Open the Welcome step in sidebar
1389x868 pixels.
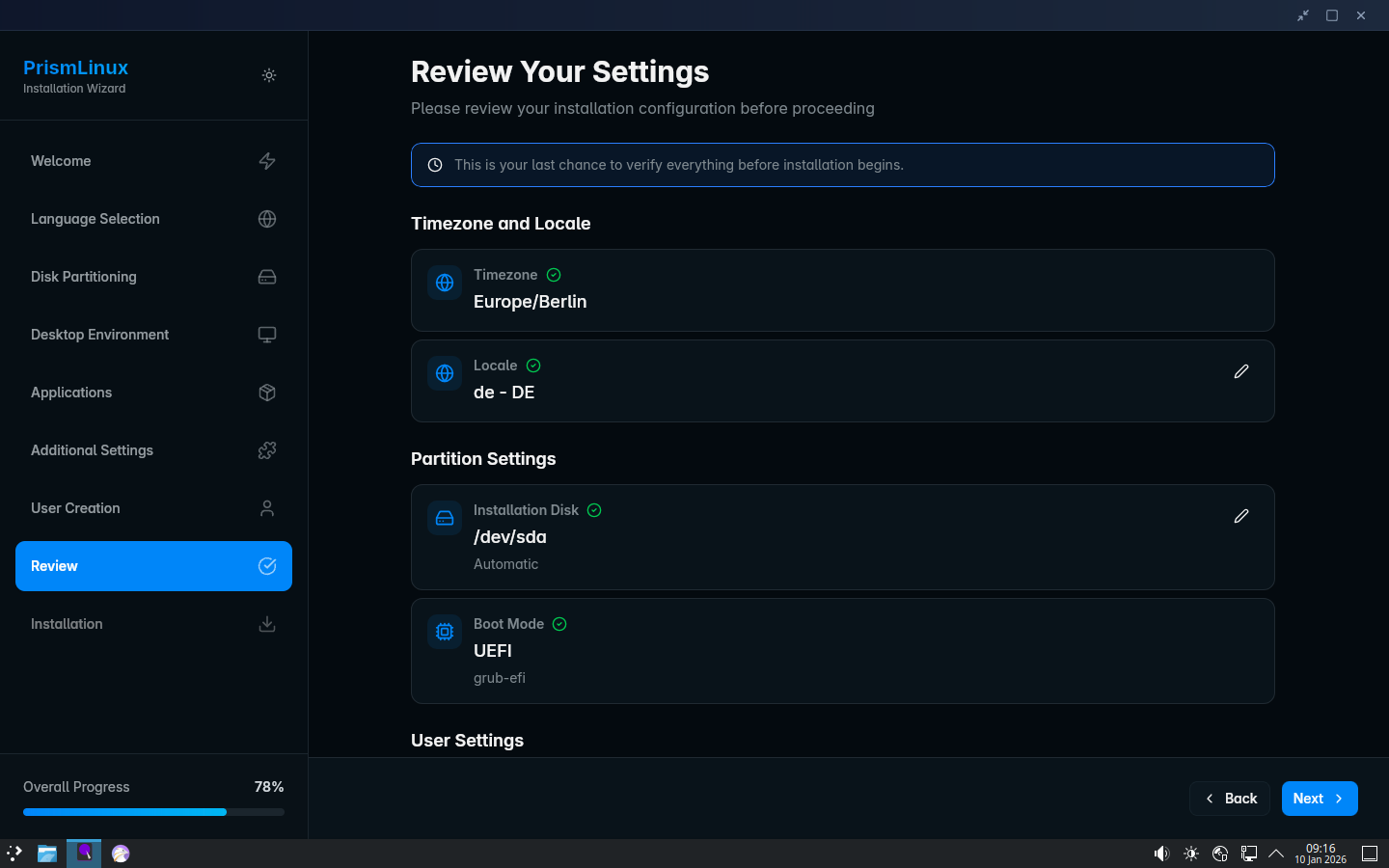click(153, 161)
